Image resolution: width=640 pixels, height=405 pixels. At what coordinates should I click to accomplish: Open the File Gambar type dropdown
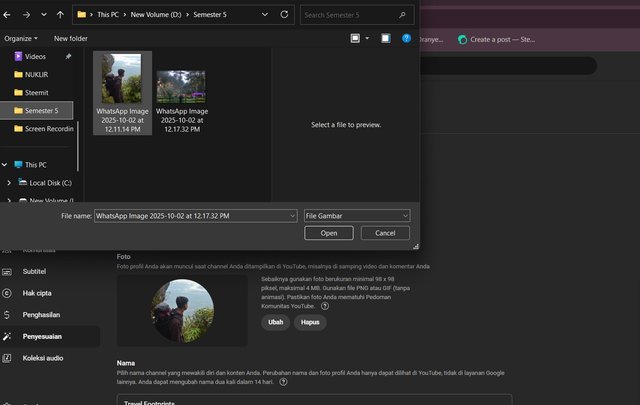[357, 216]
